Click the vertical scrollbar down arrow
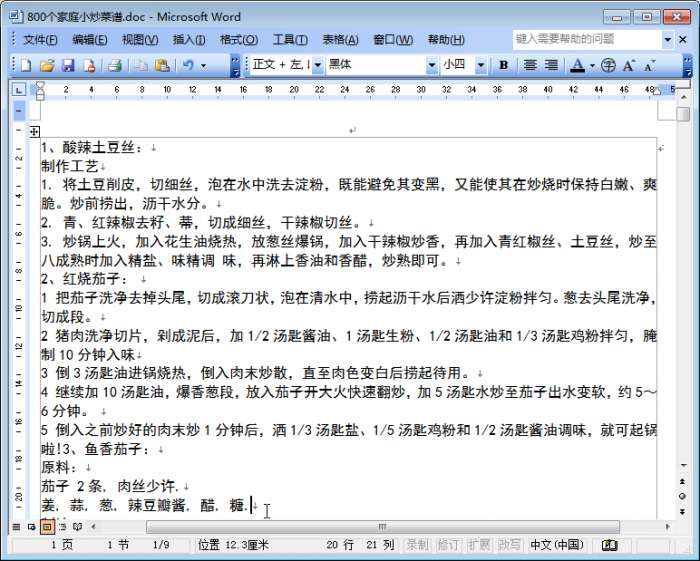700x561 pixels. coord(683,465)
